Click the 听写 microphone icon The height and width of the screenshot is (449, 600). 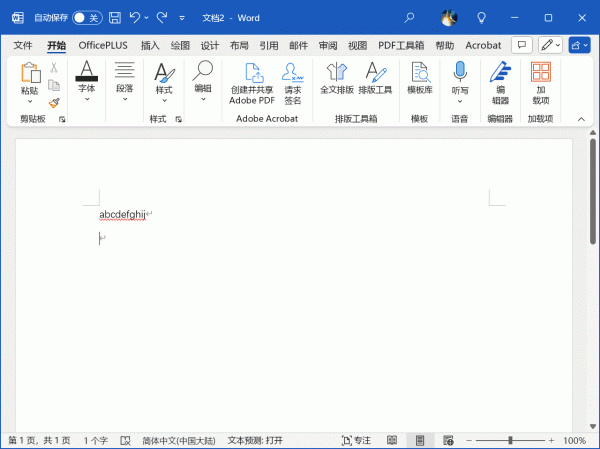point(460,72)
